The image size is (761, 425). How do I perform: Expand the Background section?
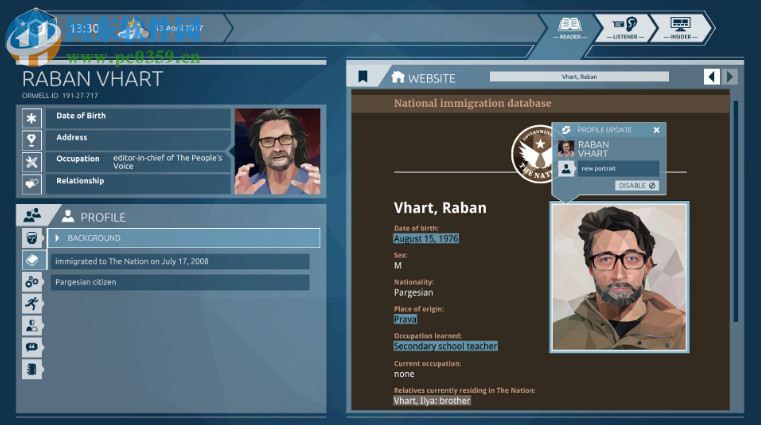tap(184, 238)
